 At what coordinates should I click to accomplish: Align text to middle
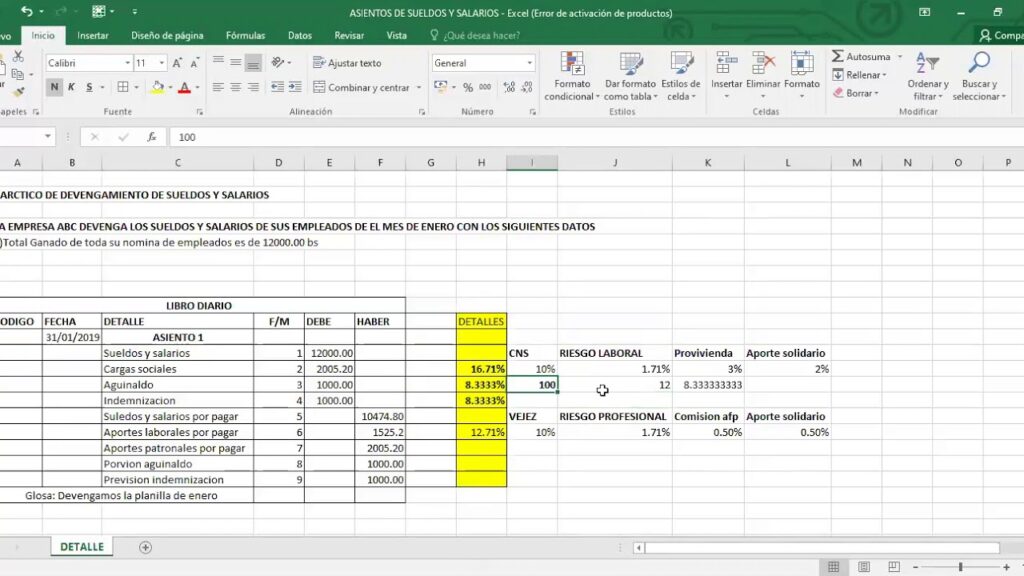coord(236,62)
